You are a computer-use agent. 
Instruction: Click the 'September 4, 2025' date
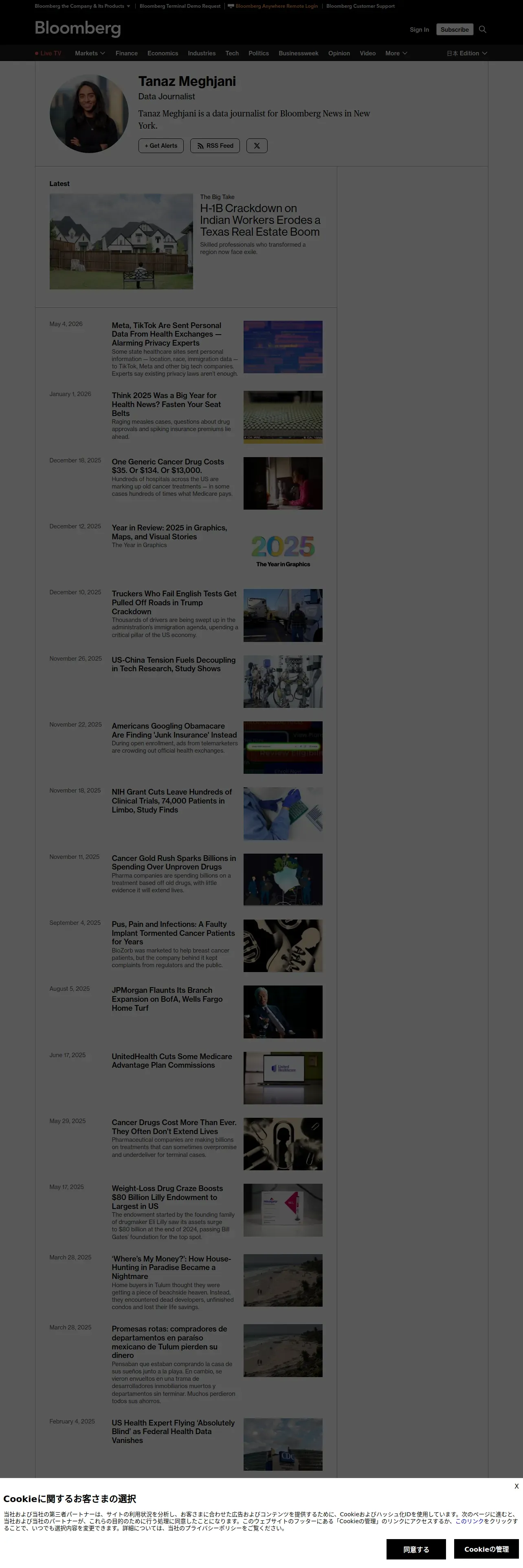[75, 923]
